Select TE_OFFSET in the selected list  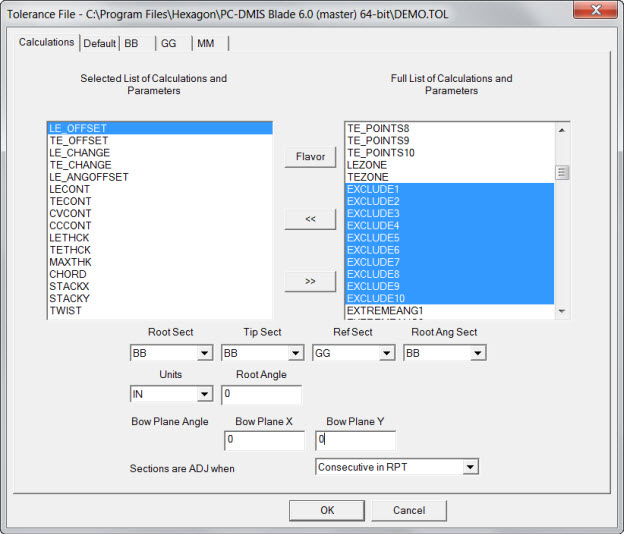(80, 141)
